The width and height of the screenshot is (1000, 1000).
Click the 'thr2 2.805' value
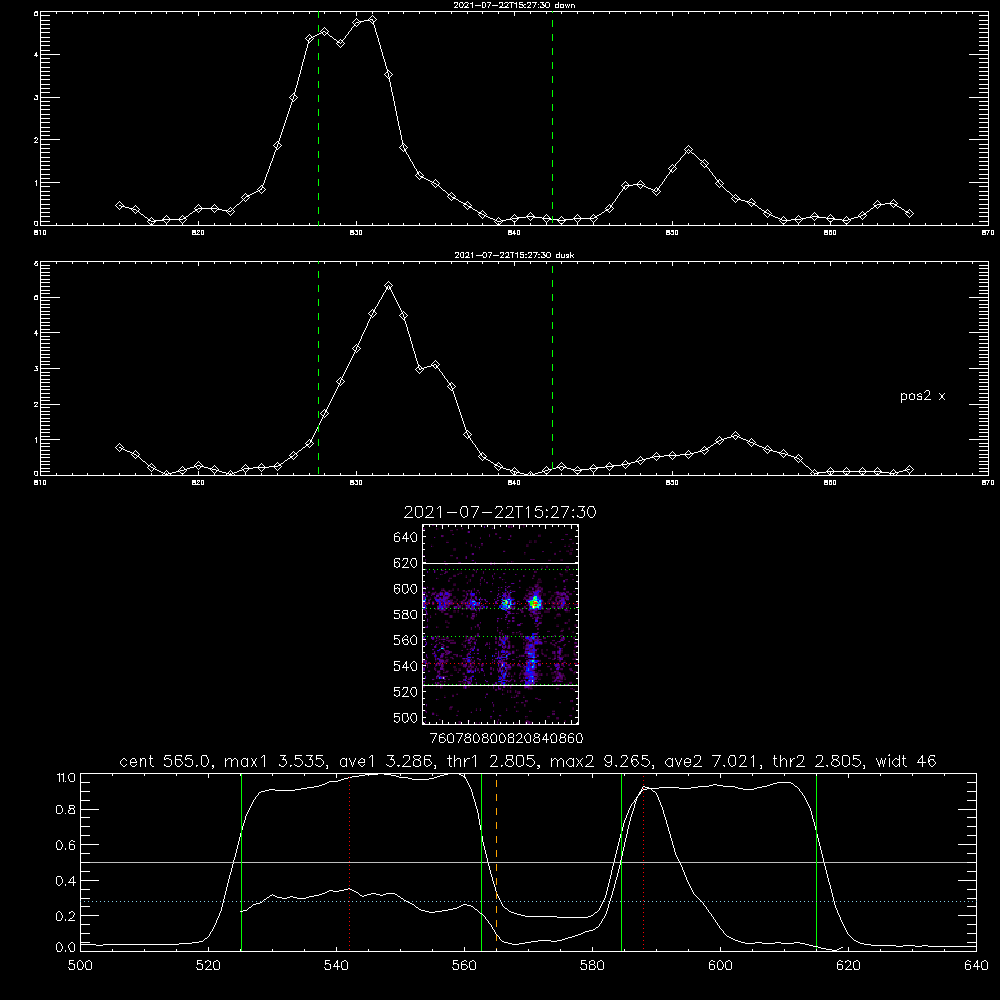[818, 761]
